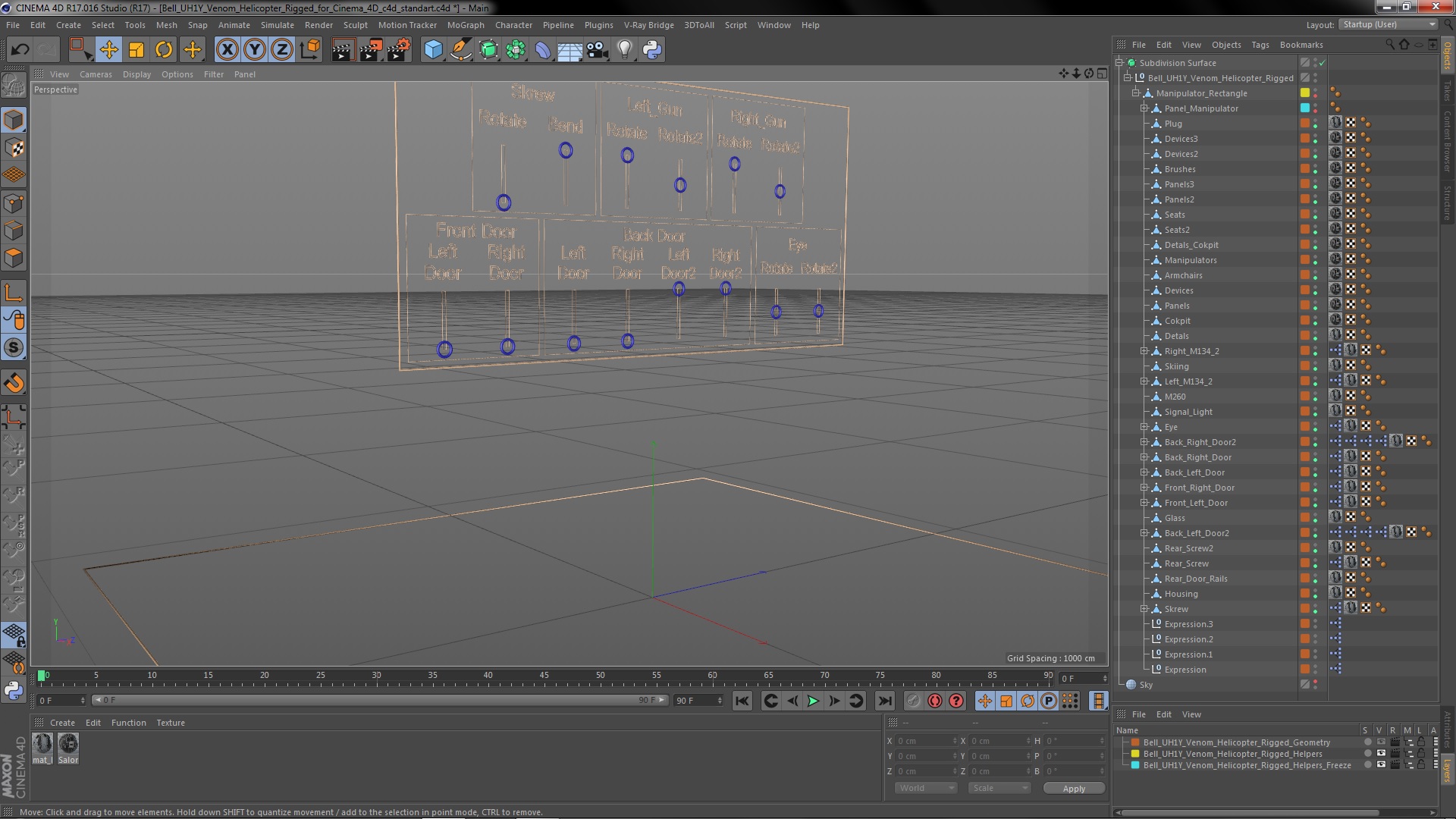Expand the Back_Right_Door2 object
This screenshot has height=819, width=1456.
pyautogui.click(x=1144, y=442)
